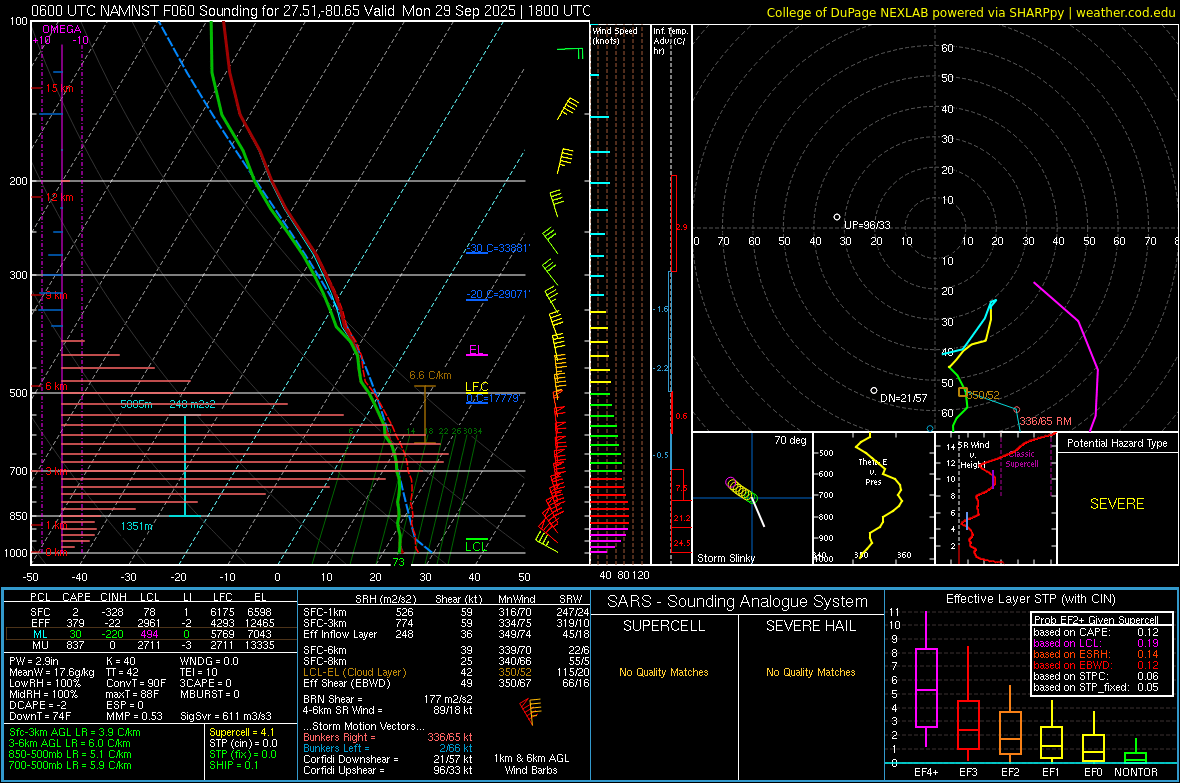The image size is (1180, 783).
Task: Click the 1km & 6km AGL wind barb glyph
Action: 531,710
